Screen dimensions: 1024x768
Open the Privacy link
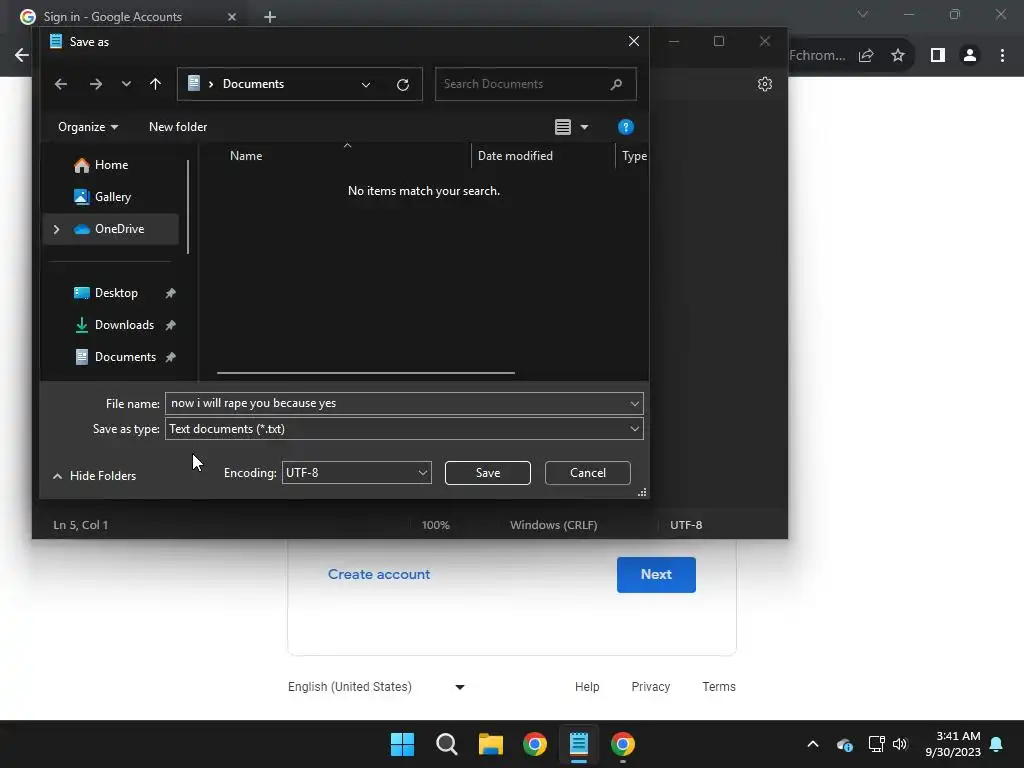coord(650,687)
